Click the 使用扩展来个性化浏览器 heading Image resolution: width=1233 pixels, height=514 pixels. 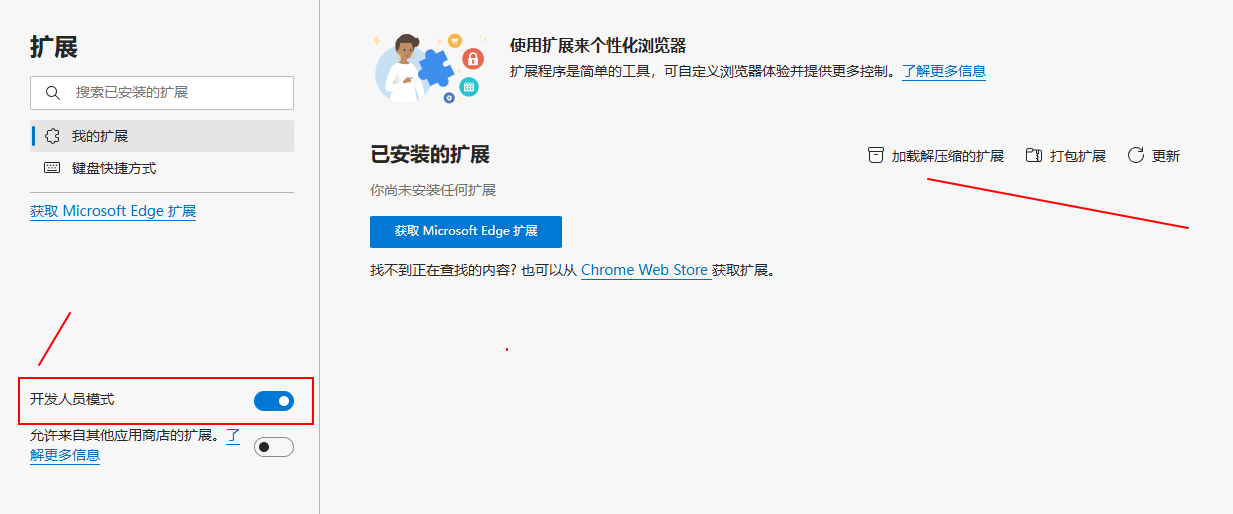tap(598, 45)
